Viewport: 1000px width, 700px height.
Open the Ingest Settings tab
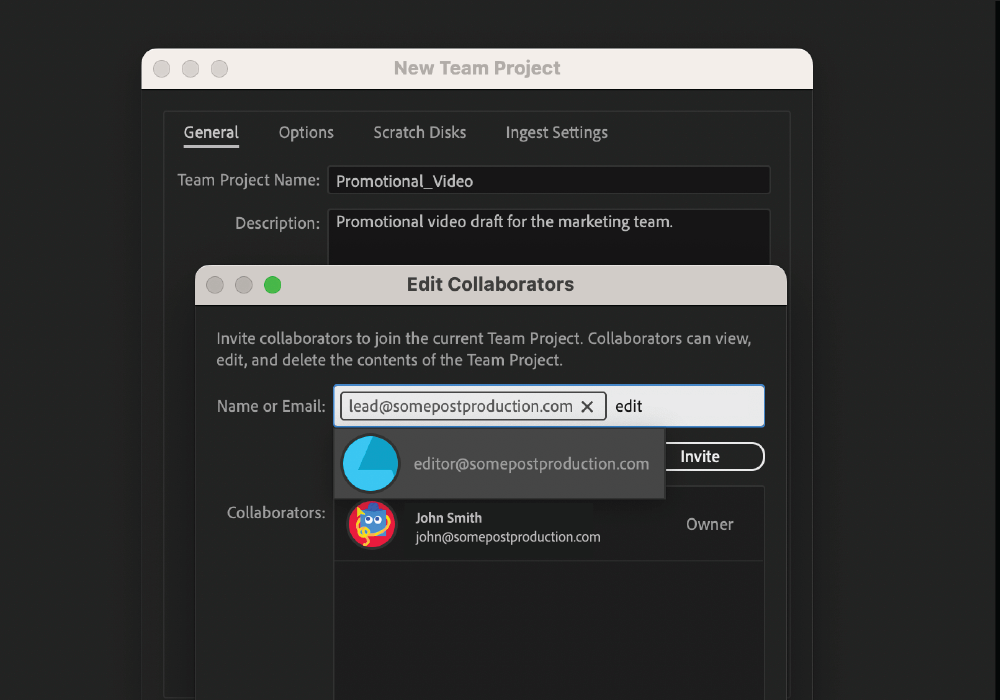point(556,132)
